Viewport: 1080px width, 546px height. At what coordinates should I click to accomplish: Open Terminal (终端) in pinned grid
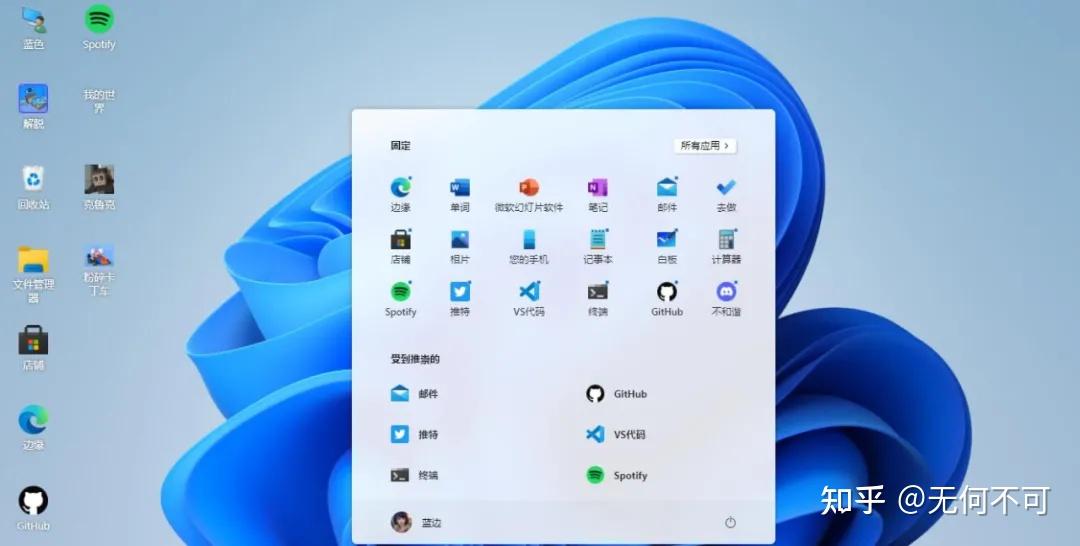click(x=597, y=299)
